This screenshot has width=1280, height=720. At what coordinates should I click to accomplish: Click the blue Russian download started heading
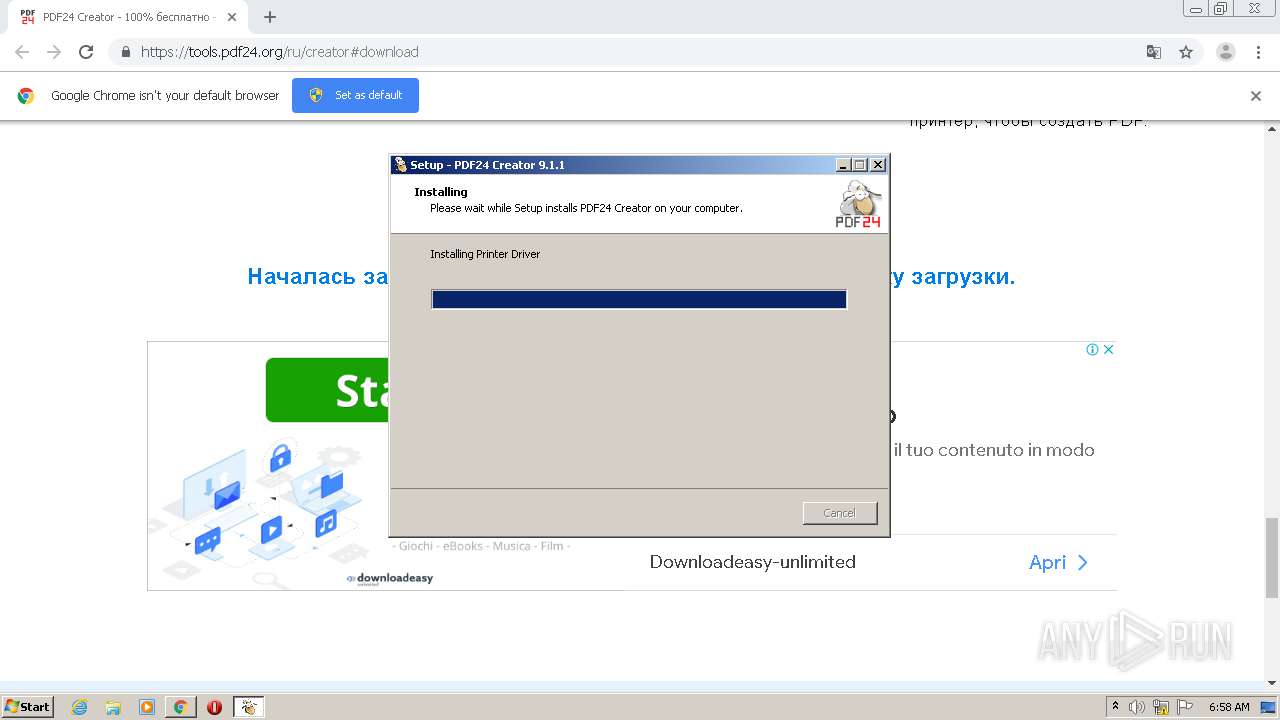tap(631, 277)
